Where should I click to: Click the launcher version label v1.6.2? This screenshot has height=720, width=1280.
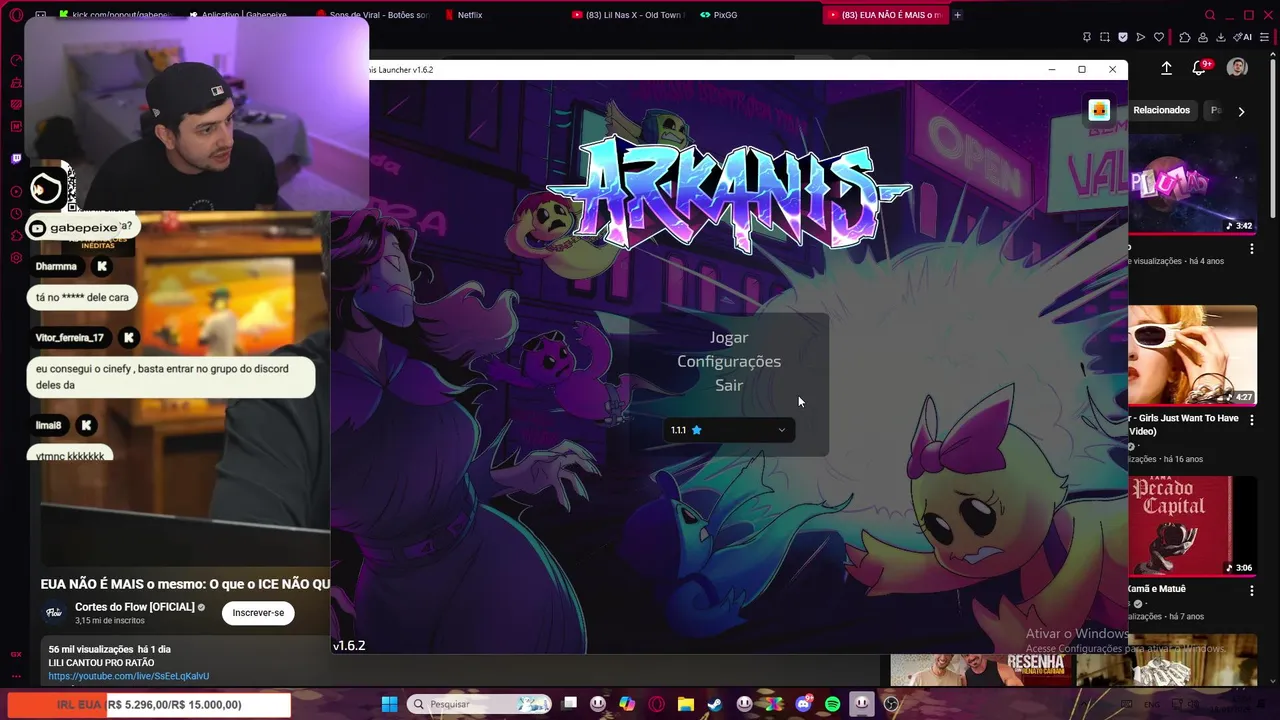click(349, 646)
